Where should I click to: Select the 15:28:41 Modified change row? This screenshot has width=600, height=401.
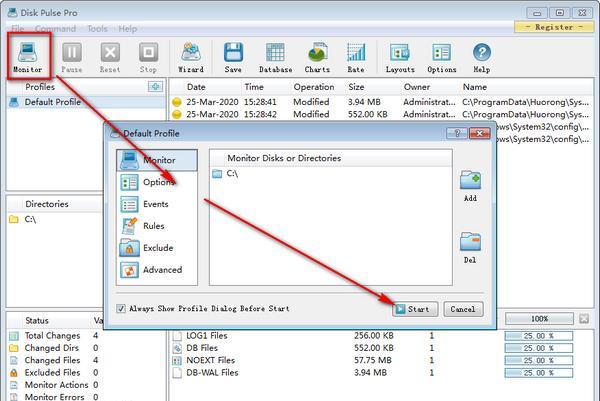pos(381,102)
